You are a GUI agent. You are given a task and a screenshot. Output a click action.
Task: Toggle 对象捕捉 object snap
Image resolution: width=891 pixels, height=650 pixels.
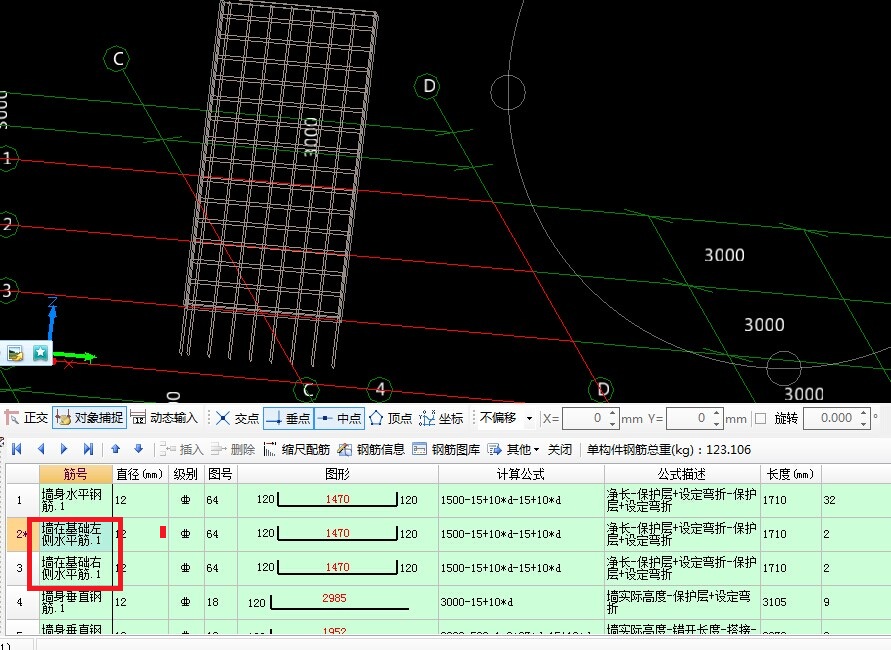89,418
